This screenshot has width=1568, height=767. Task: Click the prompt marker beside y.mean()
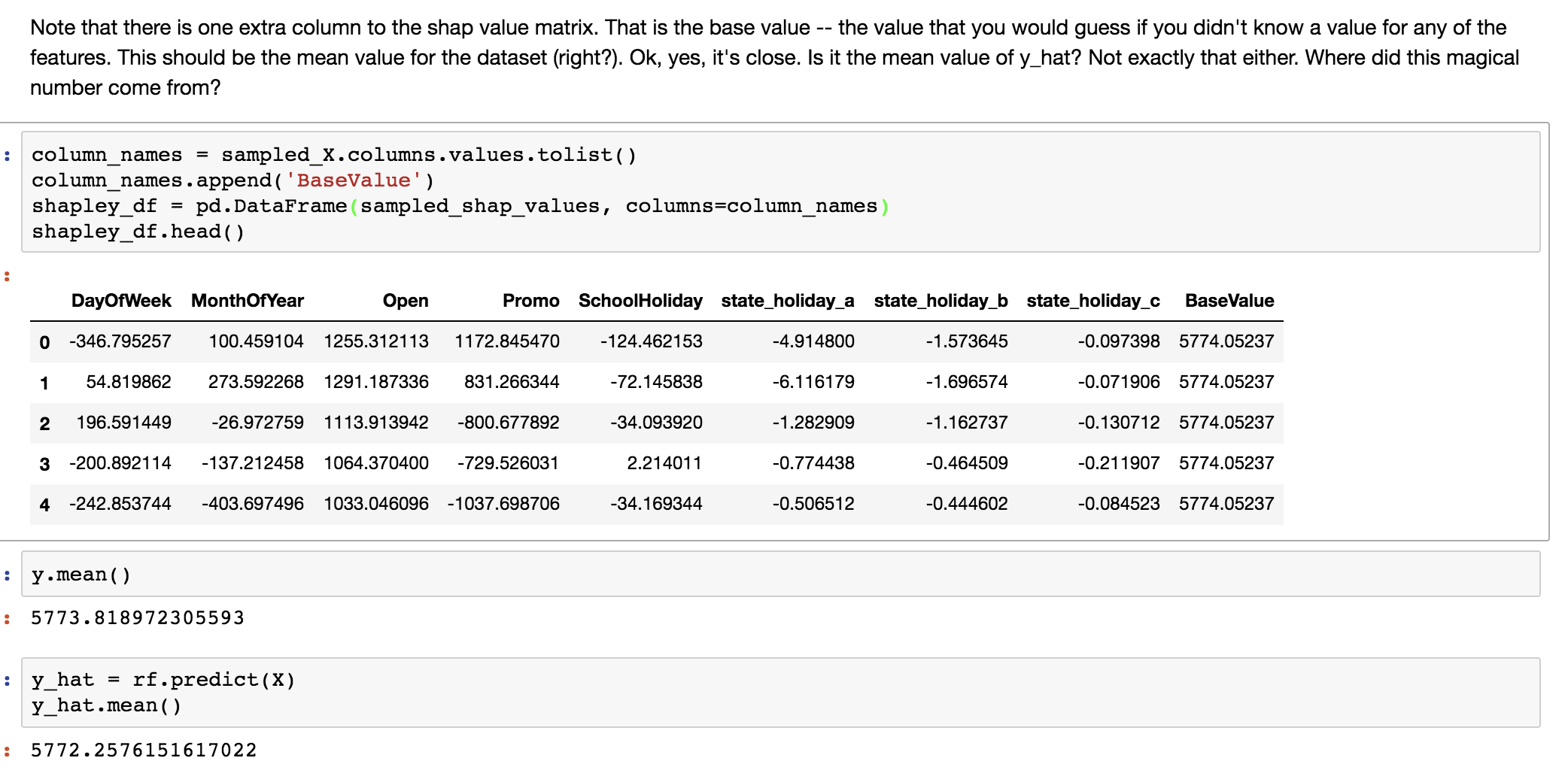tap(8, 574)
